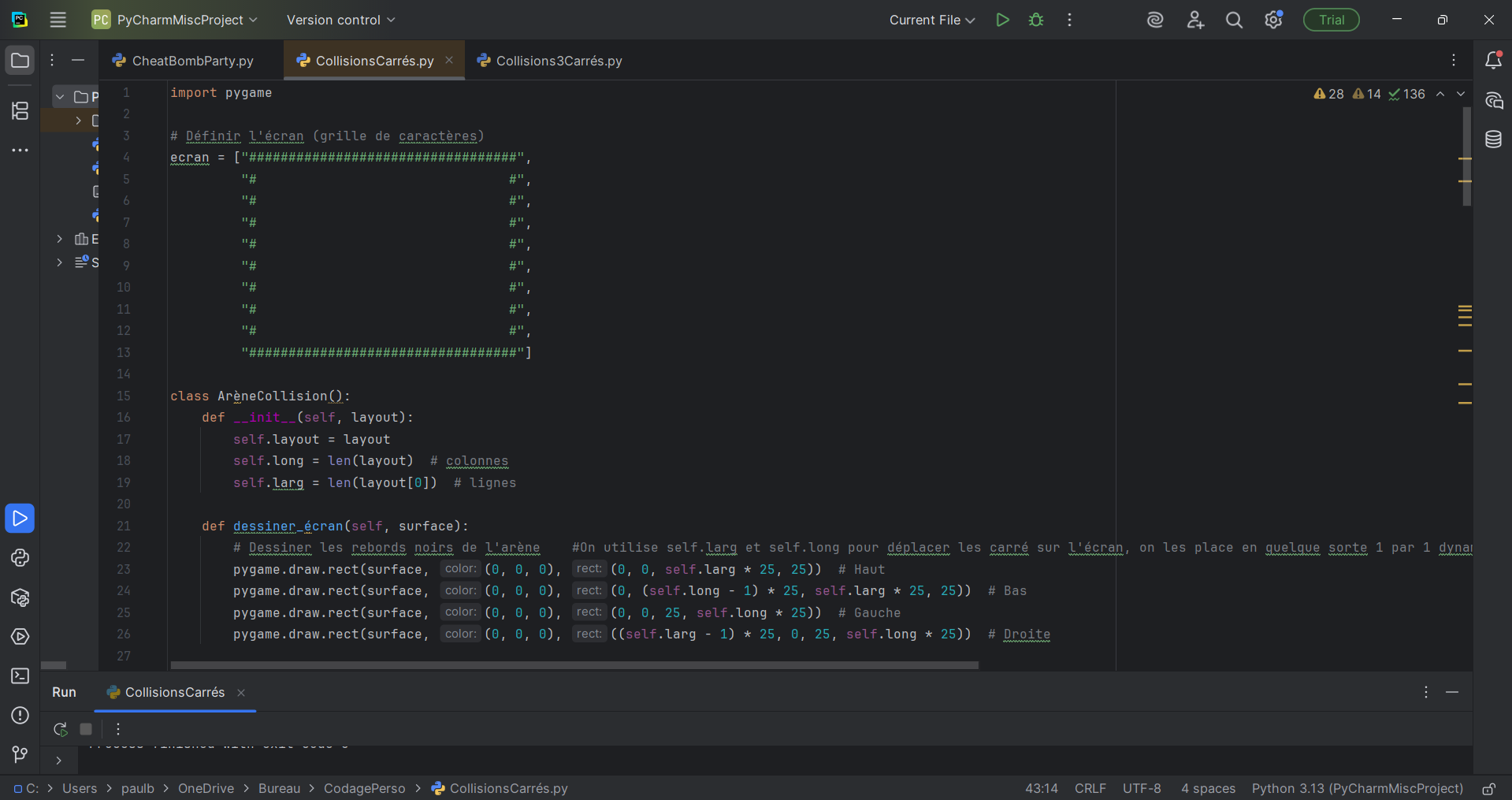
Task: Rerun CollisionsCarrés in Run panel
Action: point(60,729)
